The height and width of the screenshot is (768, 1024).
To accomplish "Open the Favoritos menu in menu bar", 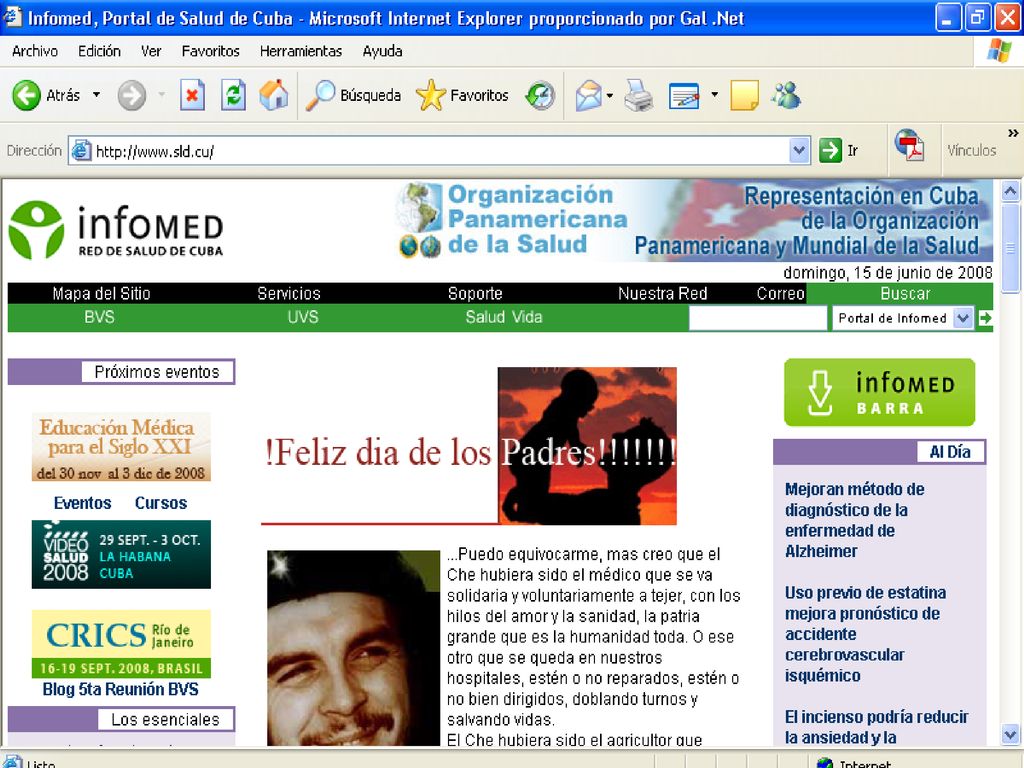I will 210,51.
